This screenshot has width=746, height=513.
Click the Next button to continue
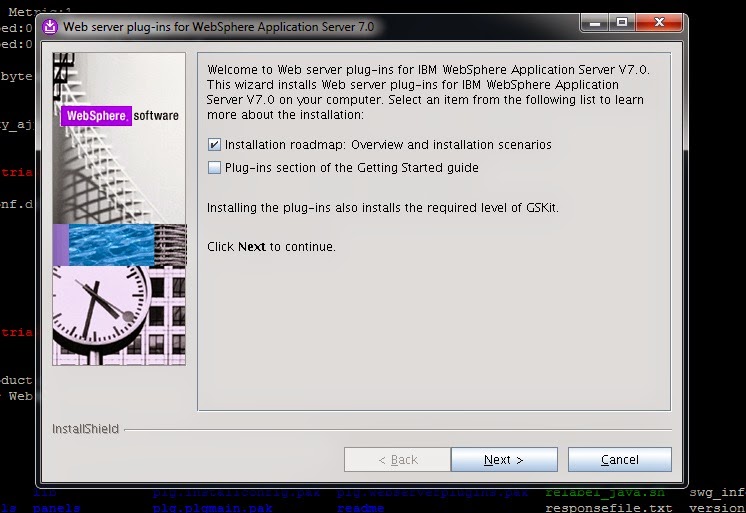coord(504,459)
